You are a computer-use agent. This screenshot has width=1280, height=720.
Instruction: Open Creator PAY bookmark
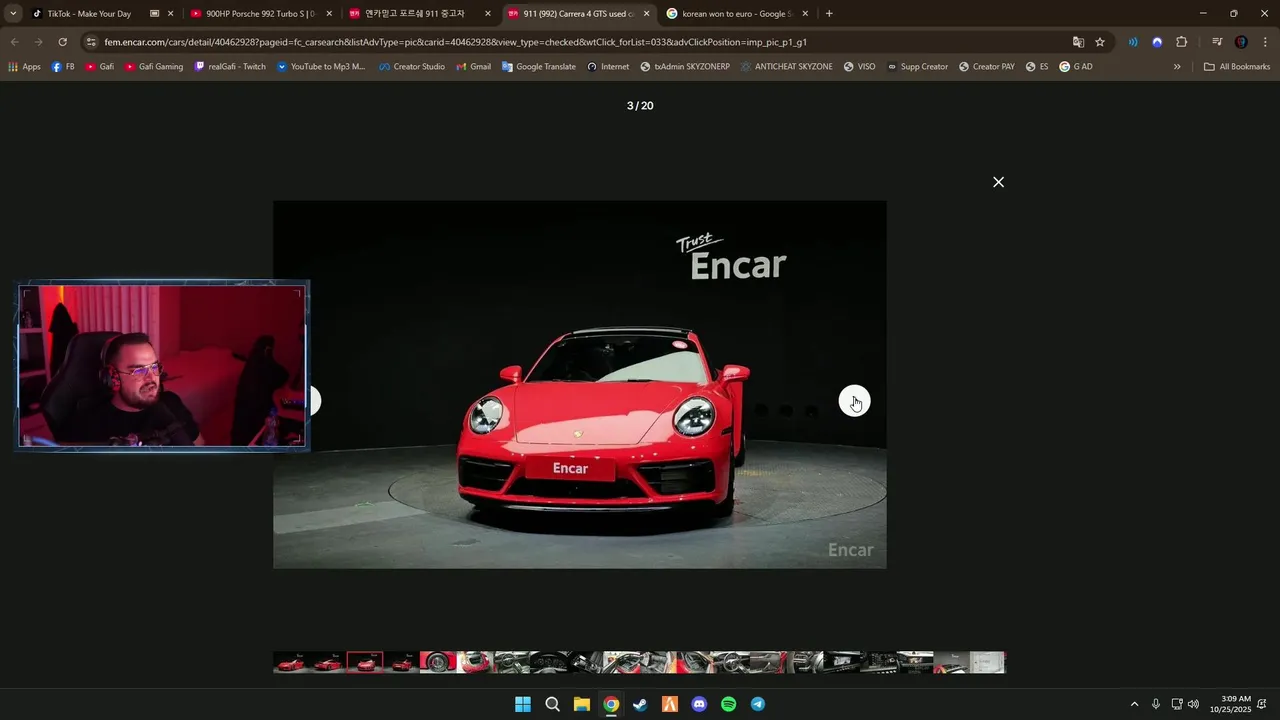pyautogui.click(x=986, y=67)
